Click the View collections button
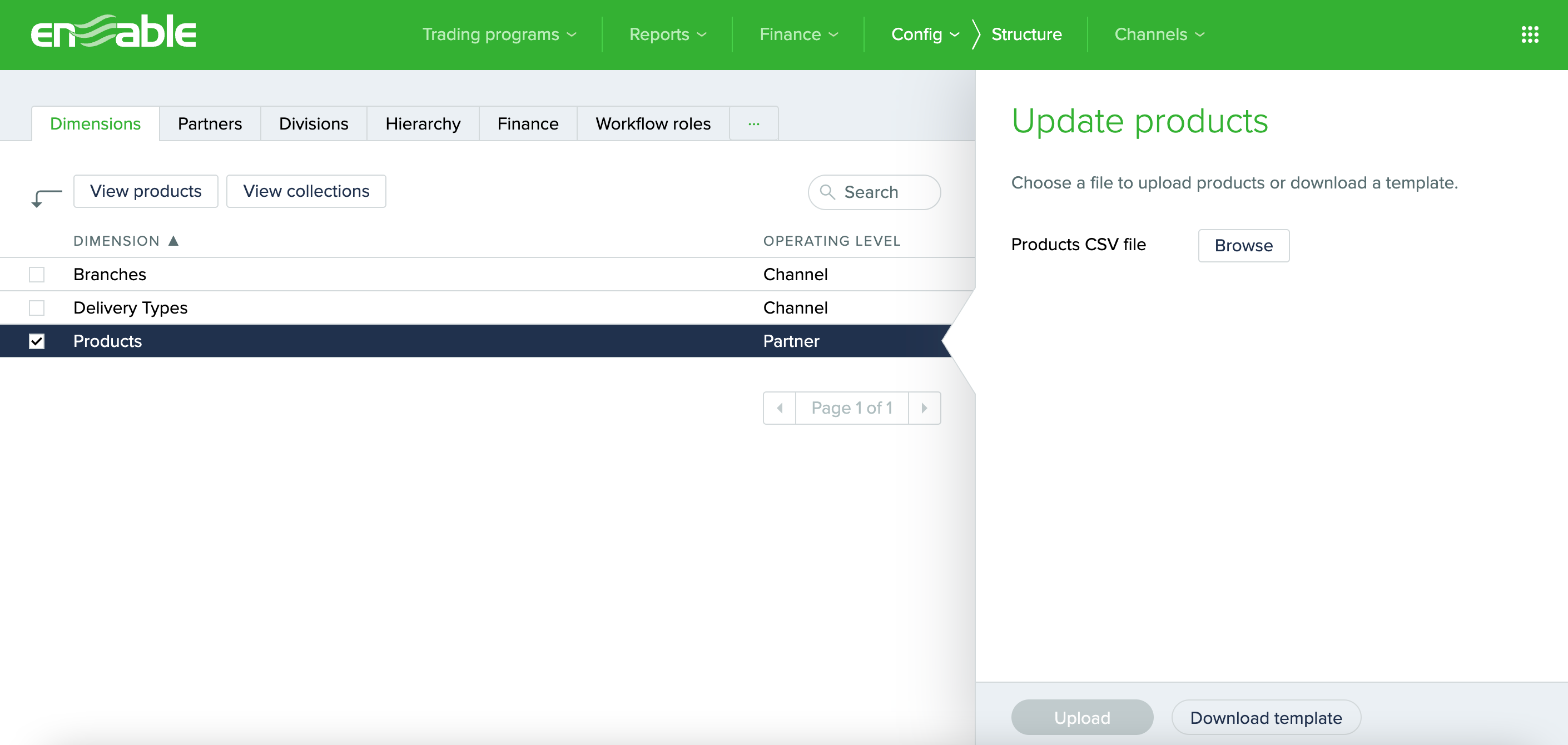Viewport: 1568px width, 745px height. click(x=306, y=191)
